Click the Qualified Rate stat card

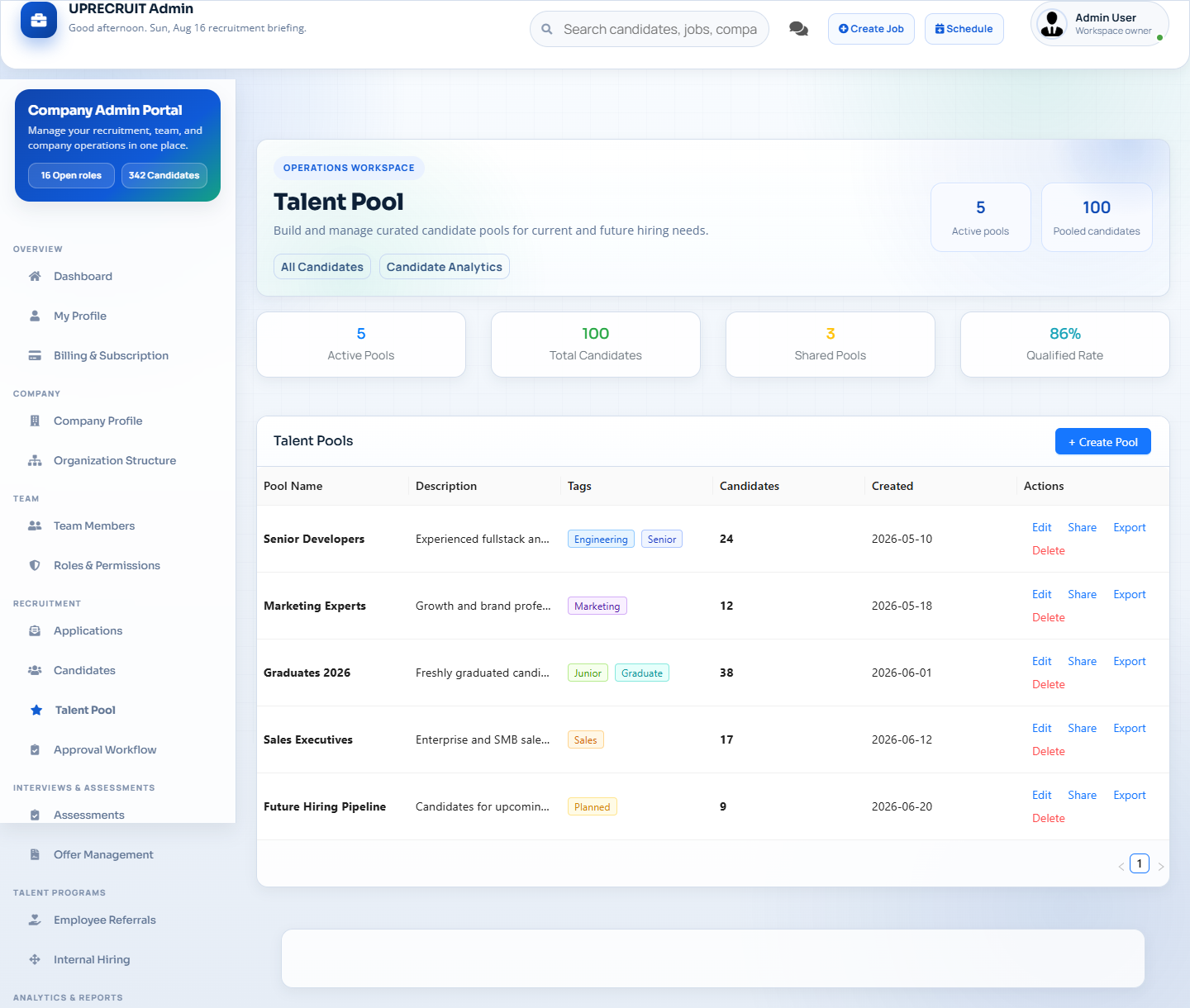click(x=1064, y=345)
